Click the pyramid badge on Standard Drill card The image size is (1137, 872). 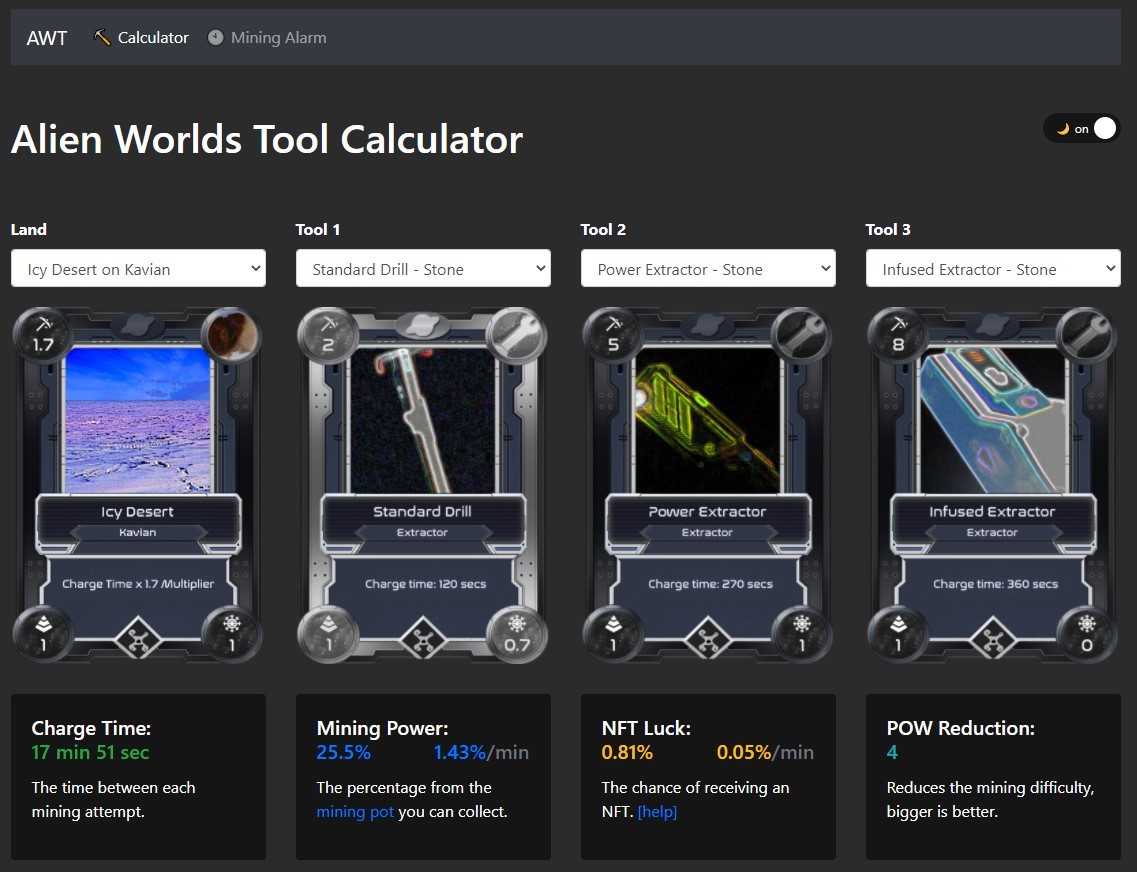point(328,634)
